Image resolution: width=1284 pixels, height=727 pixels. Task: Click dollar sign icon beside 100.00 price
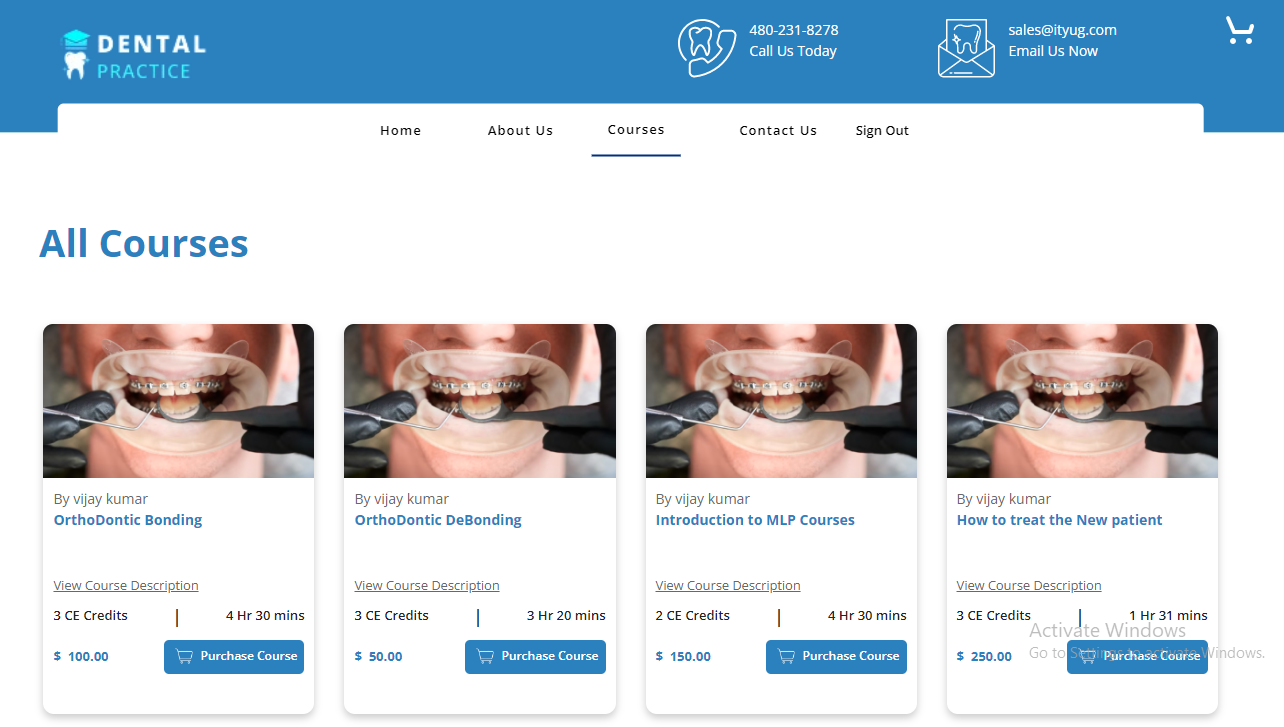58,657
